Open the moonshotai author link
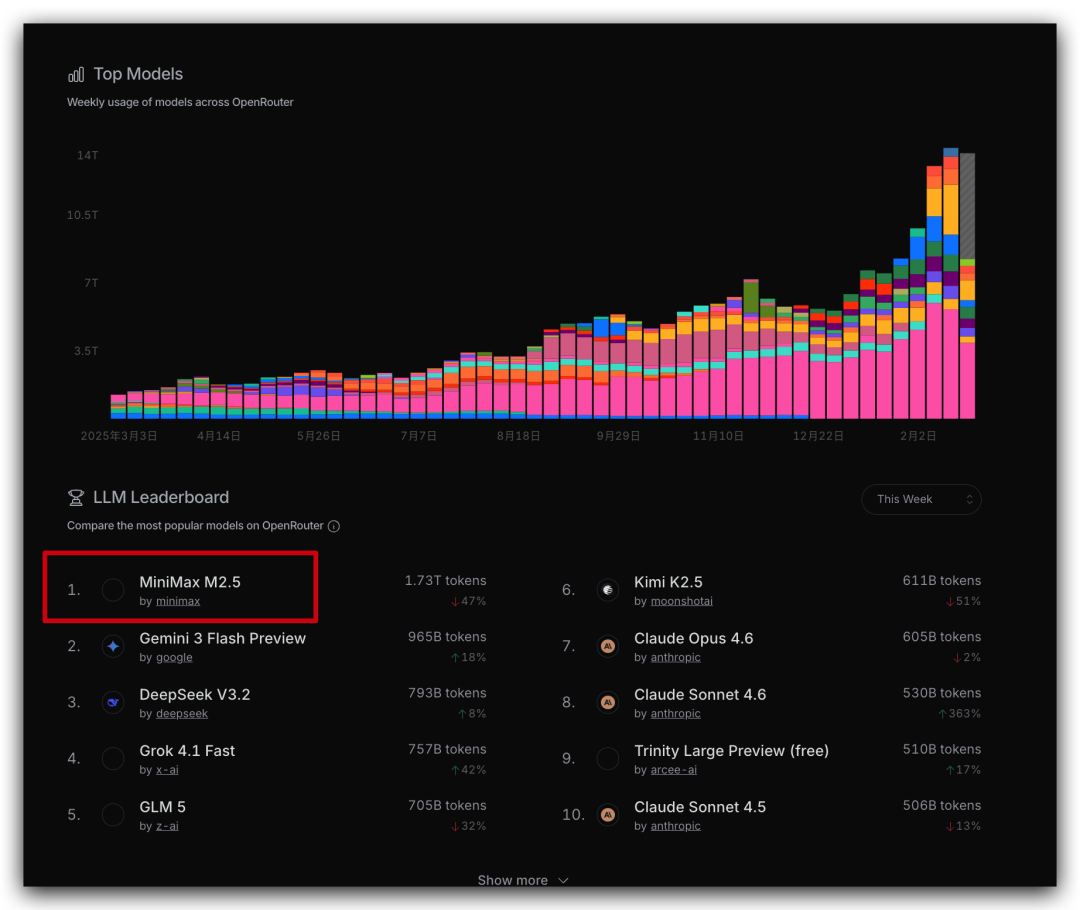This screenshot has height=910, width=1080. tap(681, 601)
